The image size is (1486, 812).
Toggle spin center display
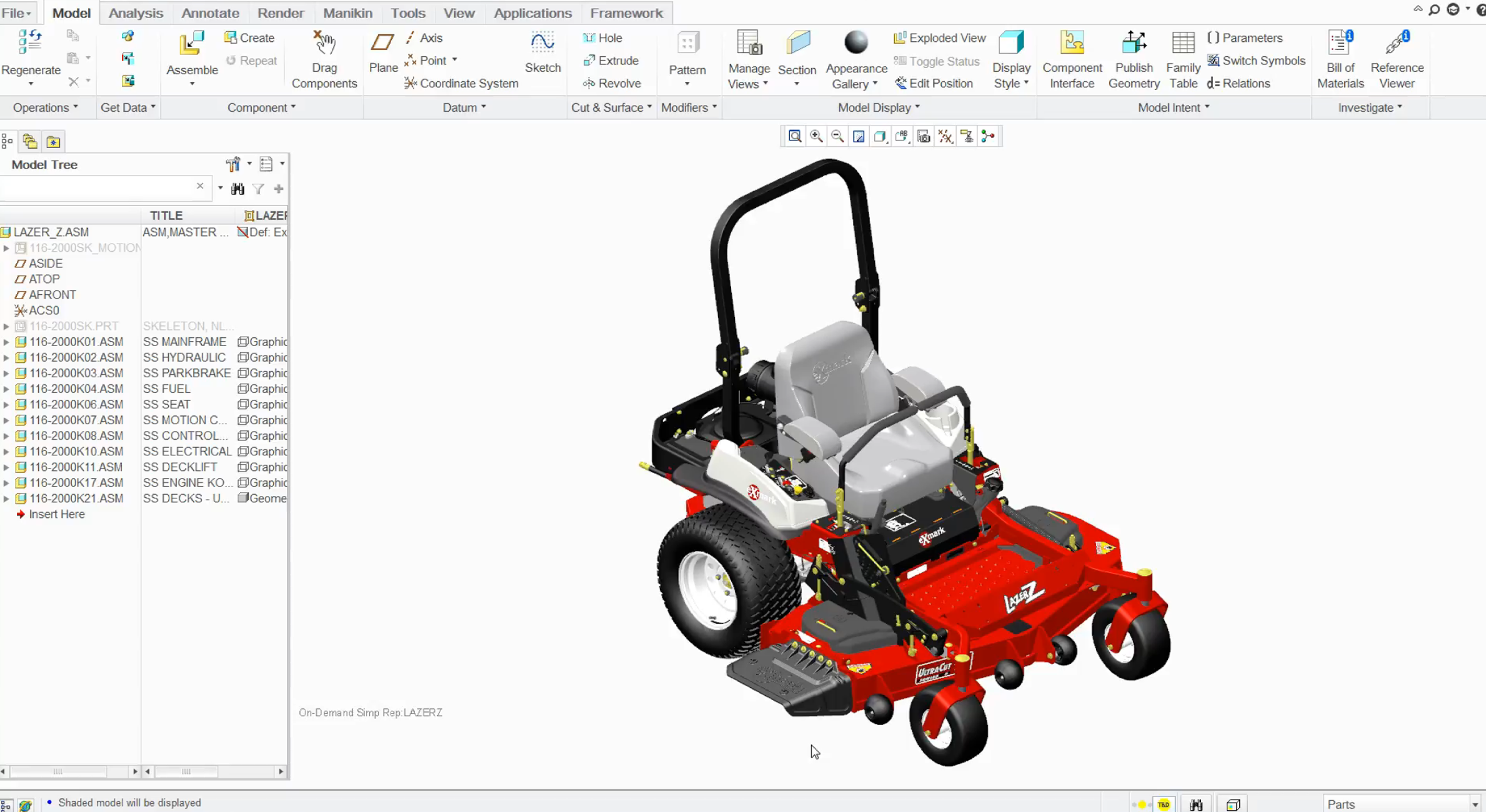[988, 136]
